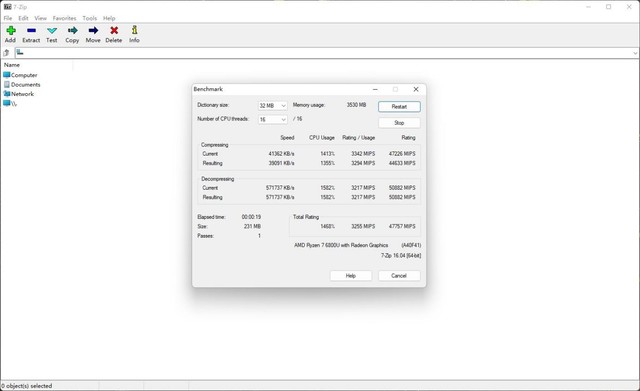This screenshot has height=391, width=640.
Task: Choose the Move arrow toolbar icon
Action: [93, 31]
